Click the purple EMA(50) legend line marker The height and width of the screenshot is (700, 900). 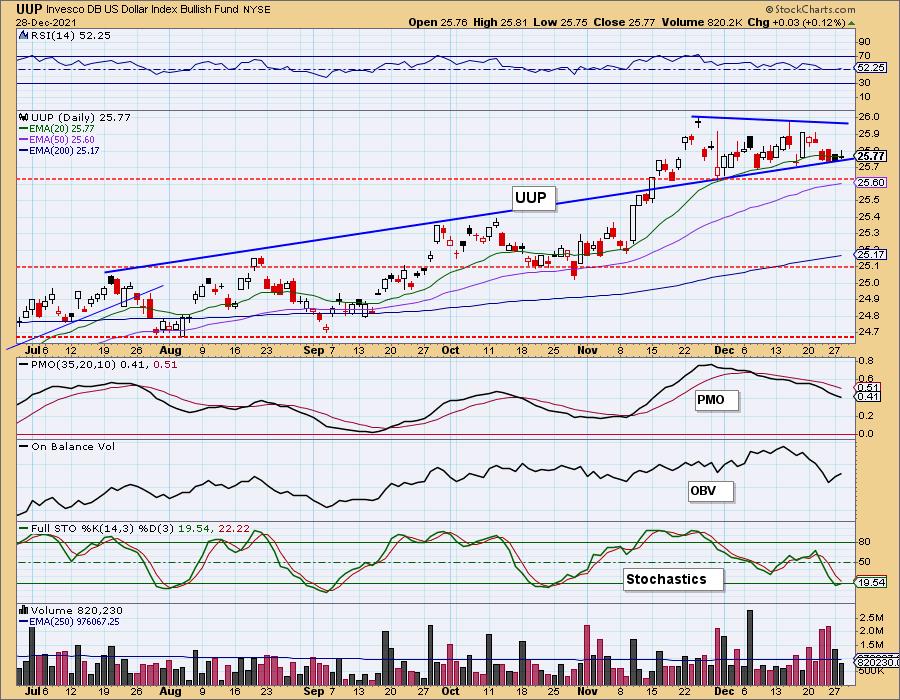[x=24, y=140]
